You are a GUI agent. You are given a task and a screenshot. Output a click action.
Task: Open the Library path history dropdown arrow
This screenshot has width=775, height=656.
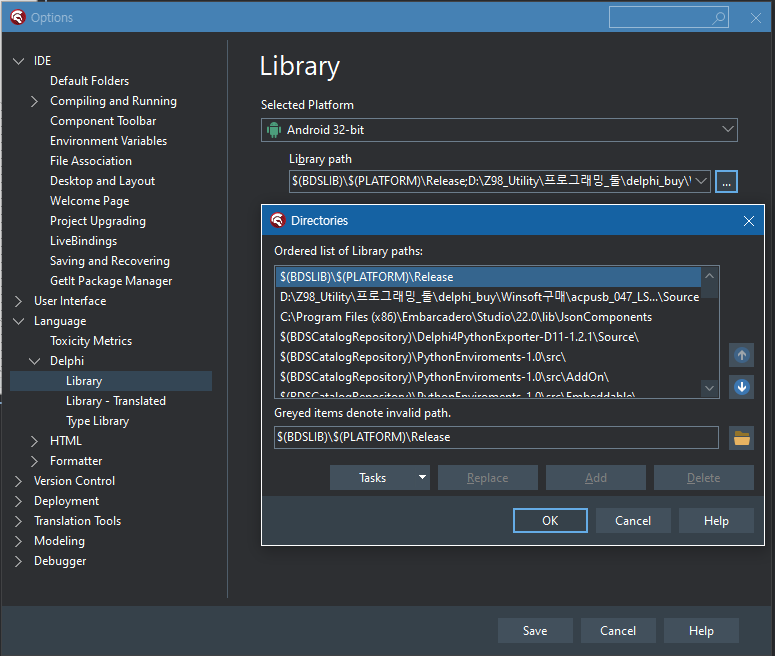[x=700, y=181]
